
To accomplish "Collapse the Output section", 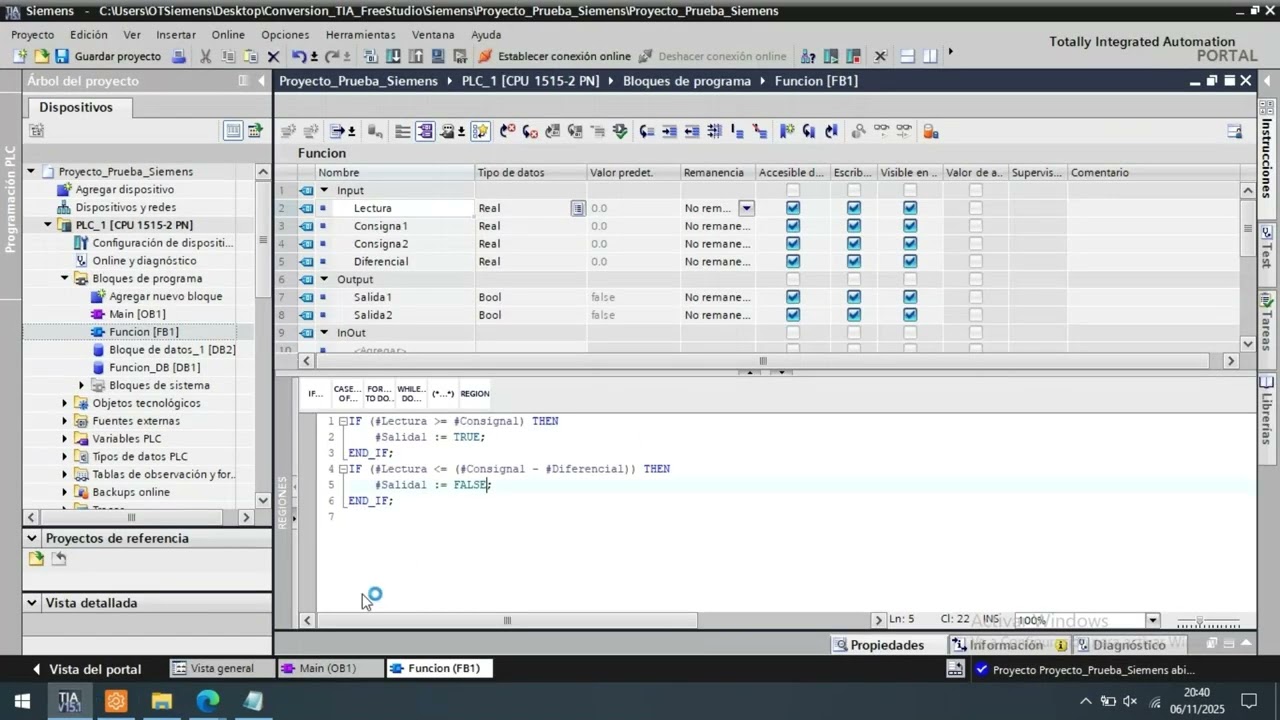I will coord(324,279).
